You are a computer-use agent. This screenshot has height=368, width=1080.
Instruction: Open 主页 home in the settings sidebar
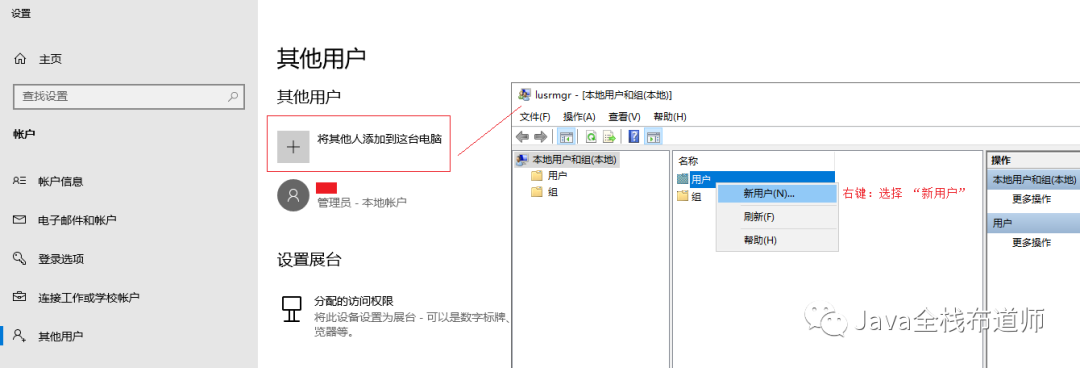pos(38,59)
